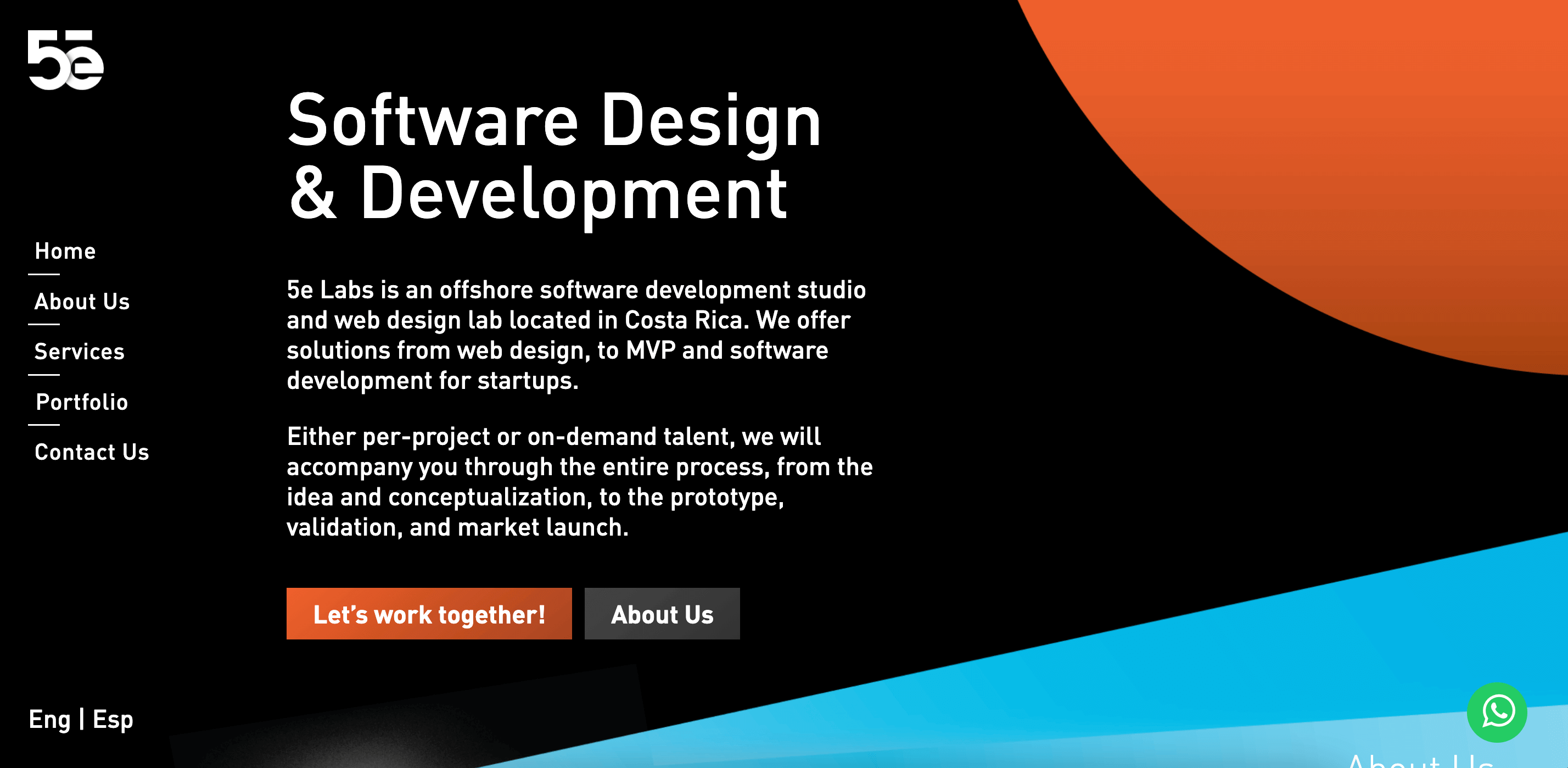Switch language to Esp
This screenshot has width=1568, height=768.
coord(113,719)
